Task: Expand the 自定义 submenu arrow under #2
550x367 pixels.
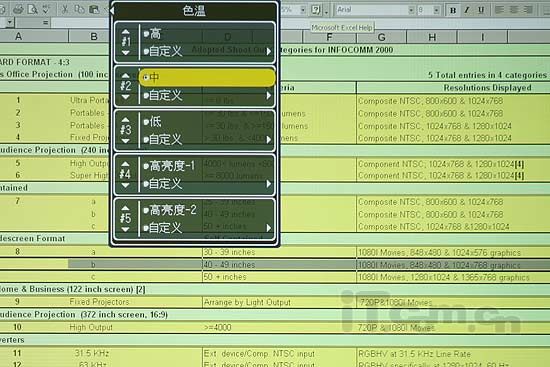Action: pos(269,95)
